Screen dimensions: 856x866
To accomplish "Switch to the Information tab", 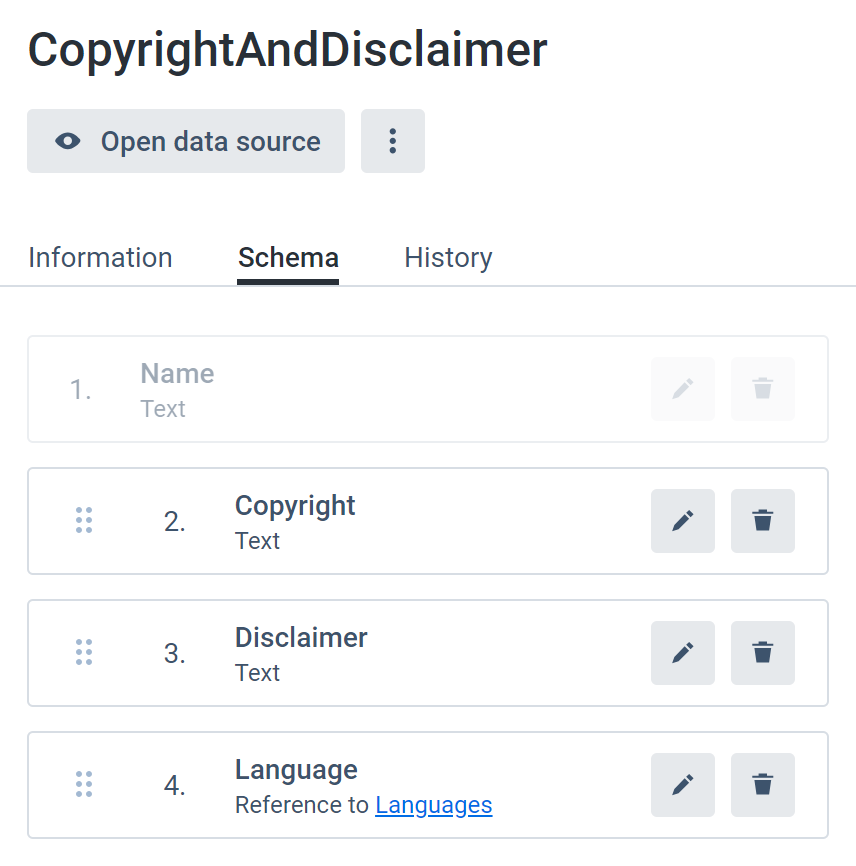I will 100,257.
